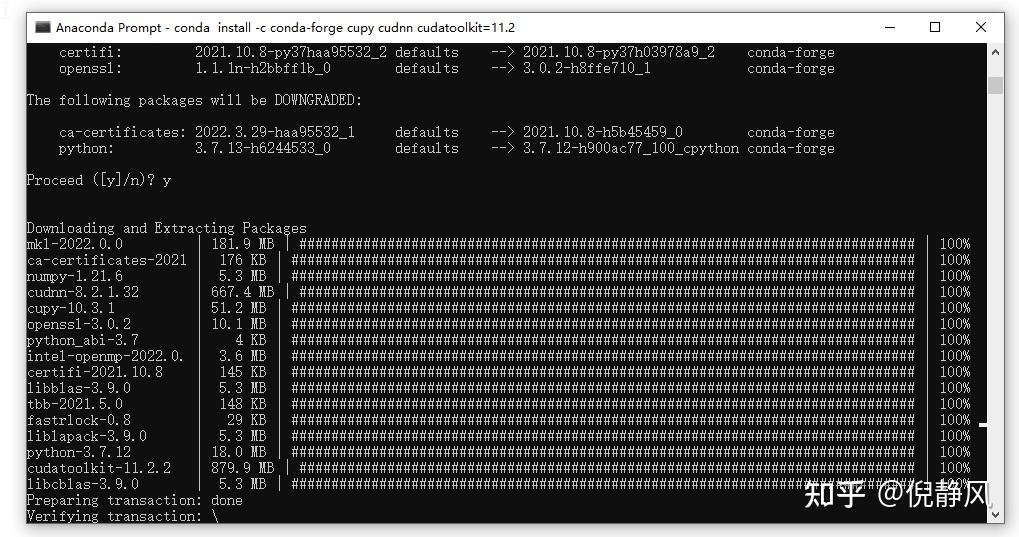
Task: Click 'The following packages will be DOWNGRADED:' line
Action: click(194, 100)
